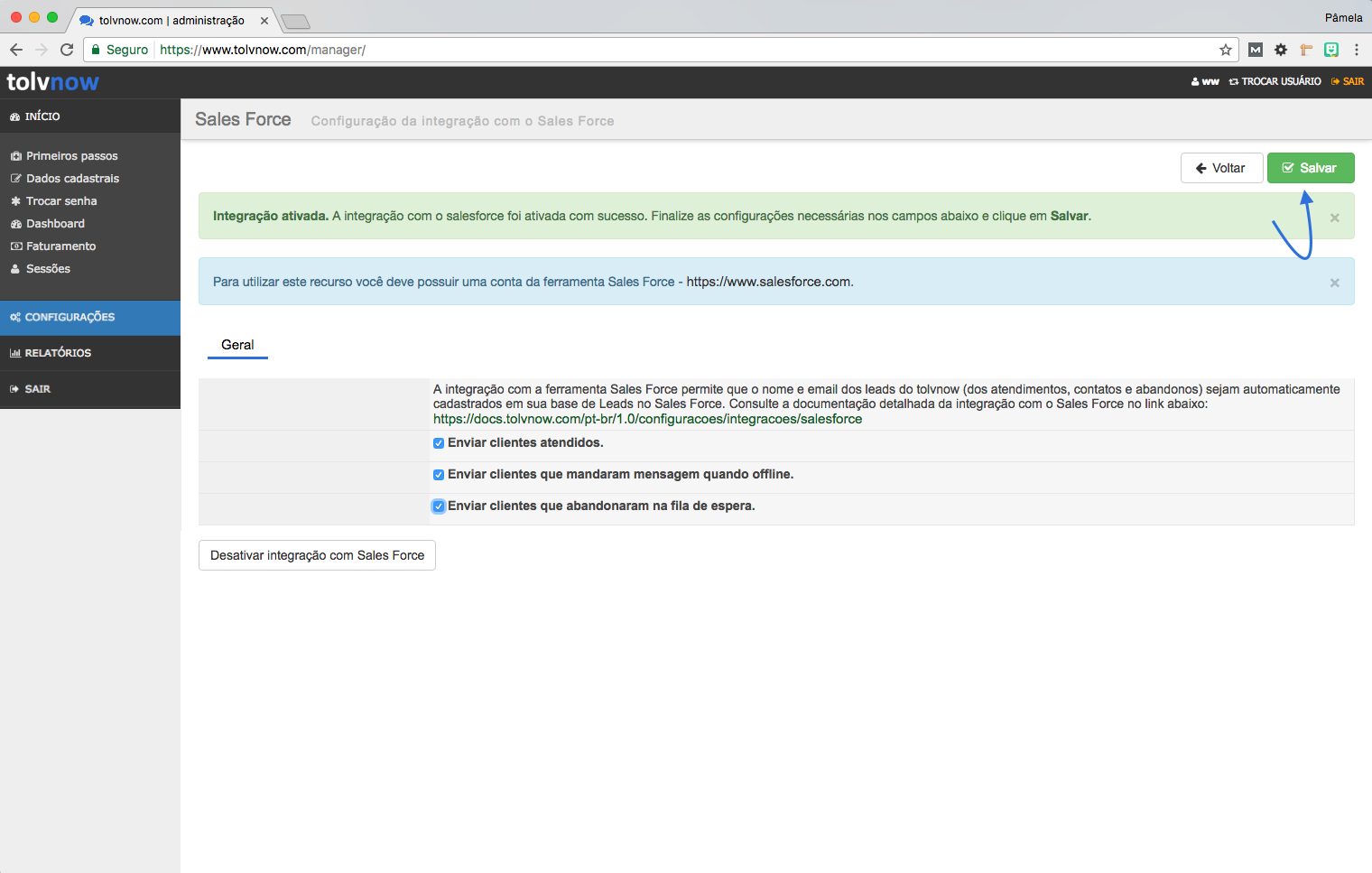The width and height of the screenshot is (1372, 873).
Task: Click the Primeiros passos icon
Action: [x=15, y=156]
